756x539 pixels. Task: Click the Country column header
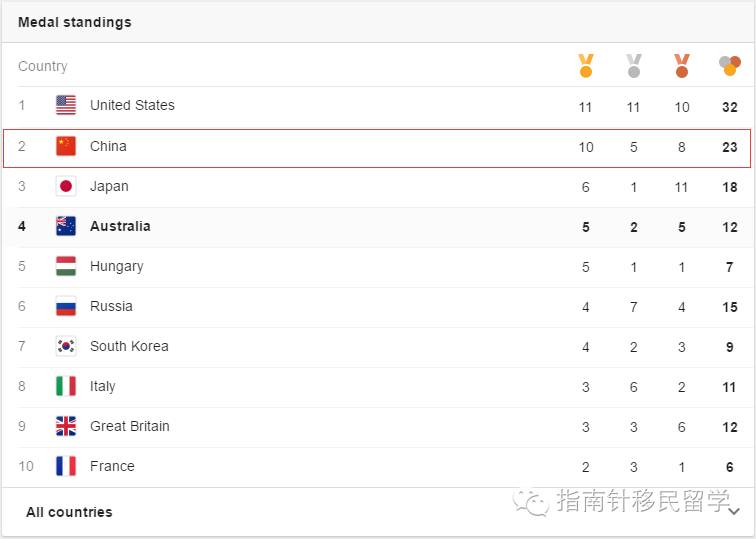coord(43,66)
